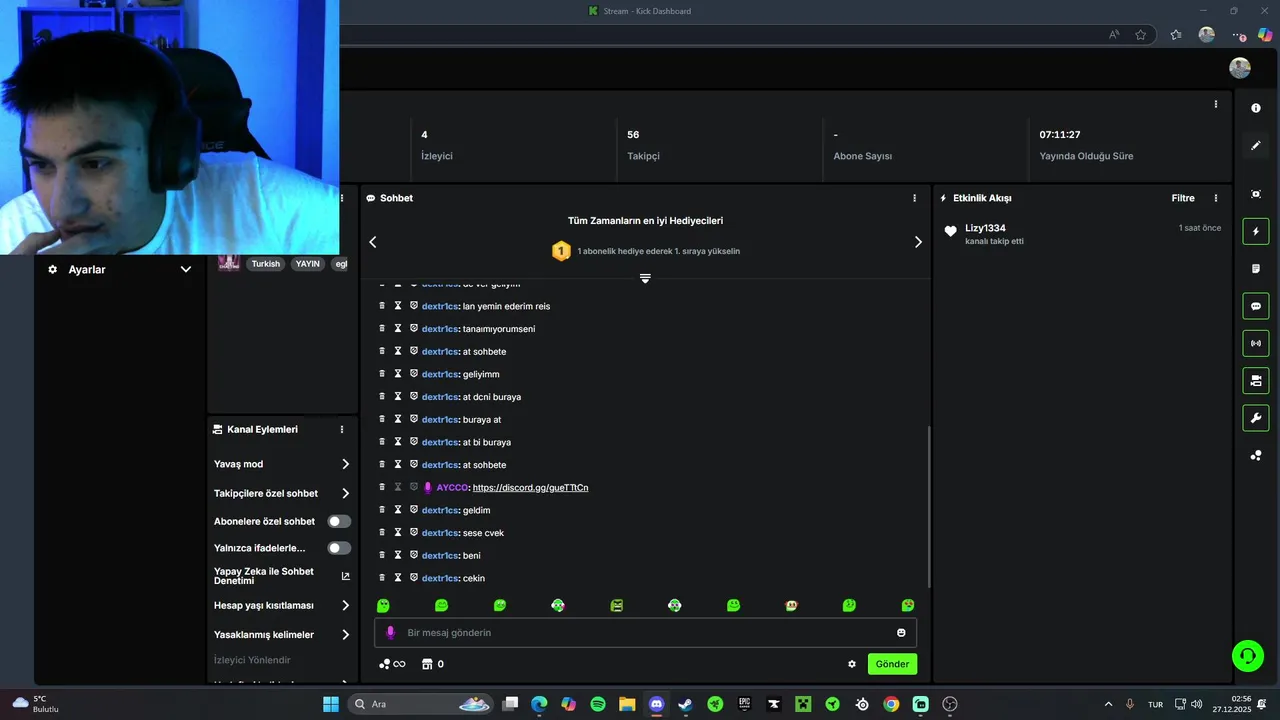Open the discord.gg/gueTTtCn link

pyautogui.click(x=530, y=487)
